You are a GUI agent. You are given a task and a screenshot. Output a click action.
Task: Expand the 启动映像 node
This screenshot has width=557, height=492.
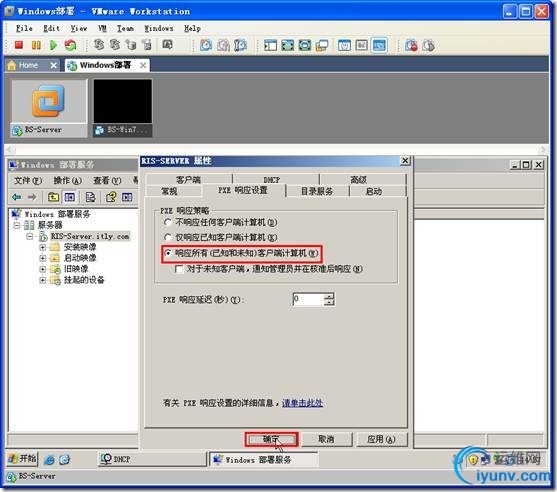(43, 258)
